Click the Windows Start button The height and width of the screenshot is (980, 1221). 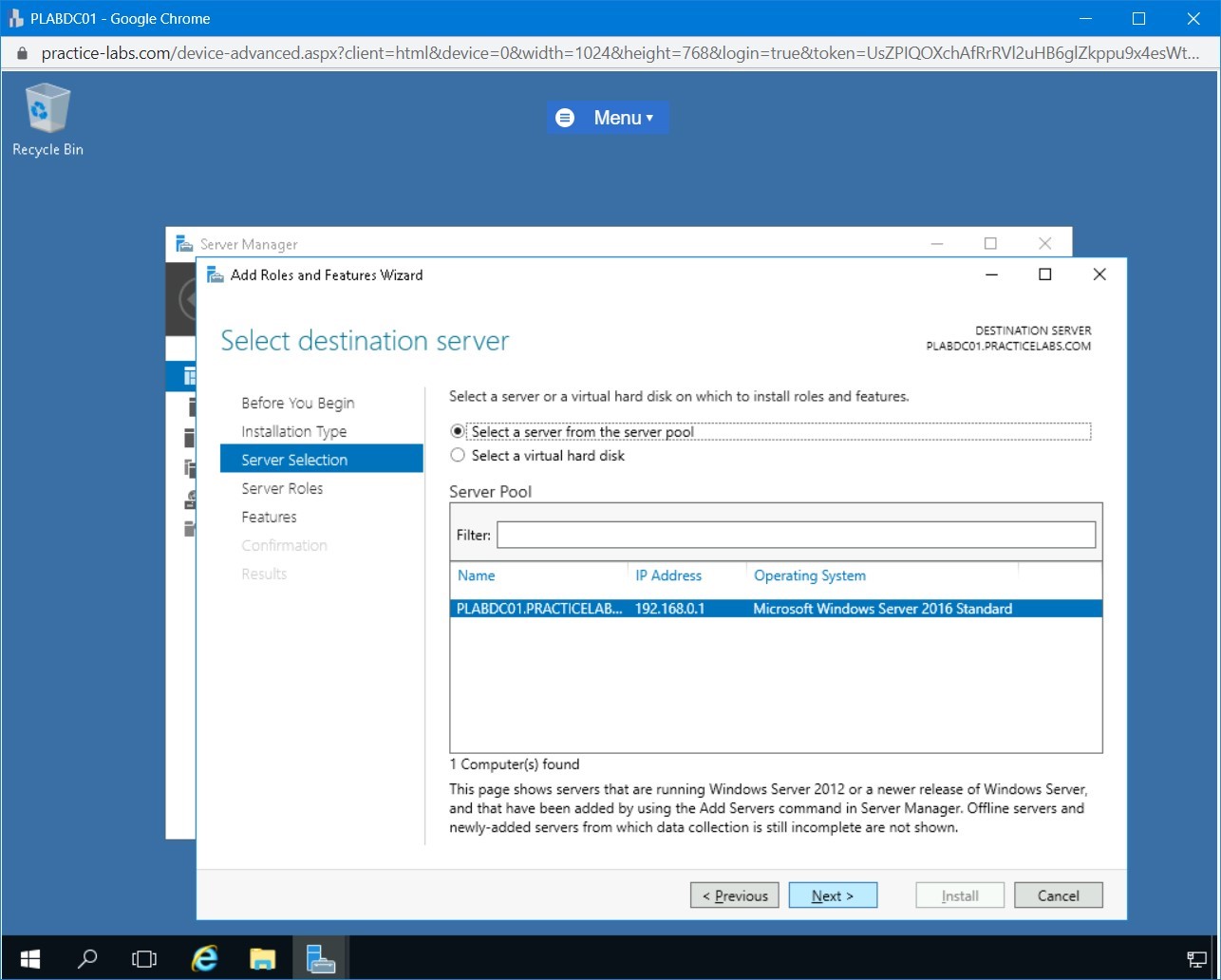[x=30, y=958]
